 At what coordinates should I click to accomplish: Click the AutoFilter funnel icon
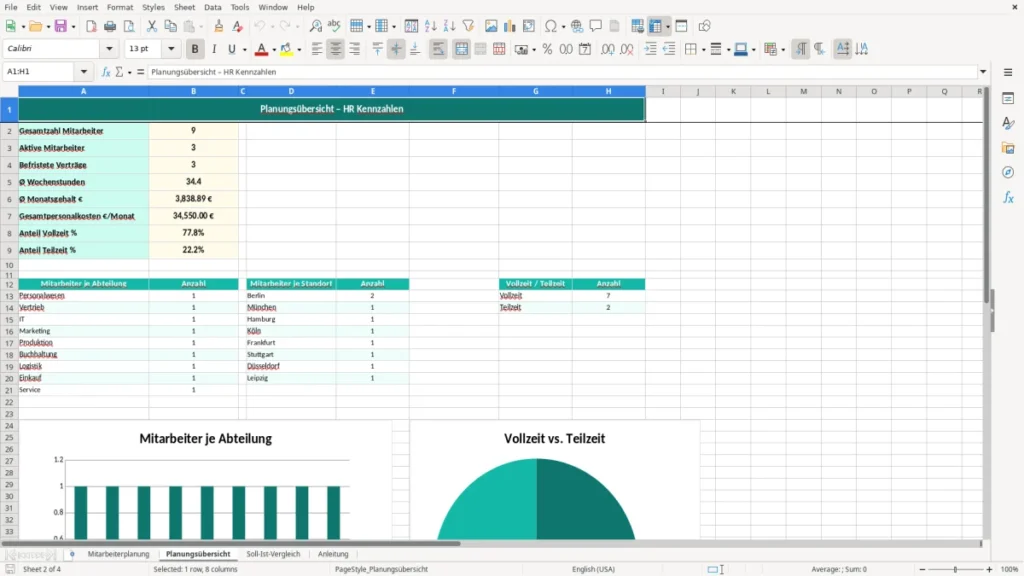coord(468,26)
